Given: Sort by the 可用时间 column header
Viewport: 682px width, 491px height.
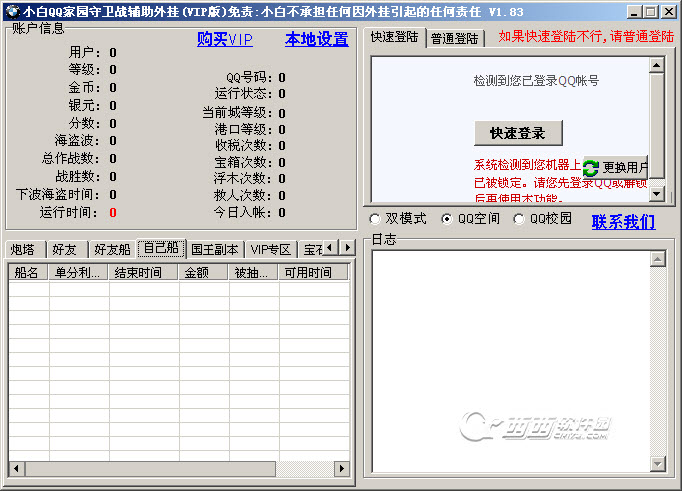Looking at the screenshot, I should click(313, 272).
